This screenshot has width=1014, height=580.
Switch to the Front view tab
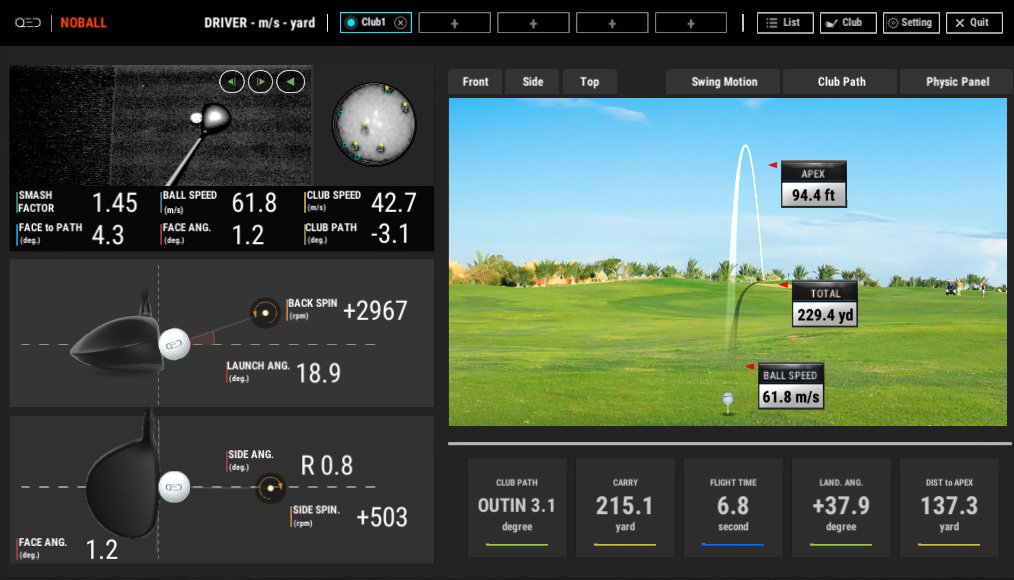click(x=475, y=82)
